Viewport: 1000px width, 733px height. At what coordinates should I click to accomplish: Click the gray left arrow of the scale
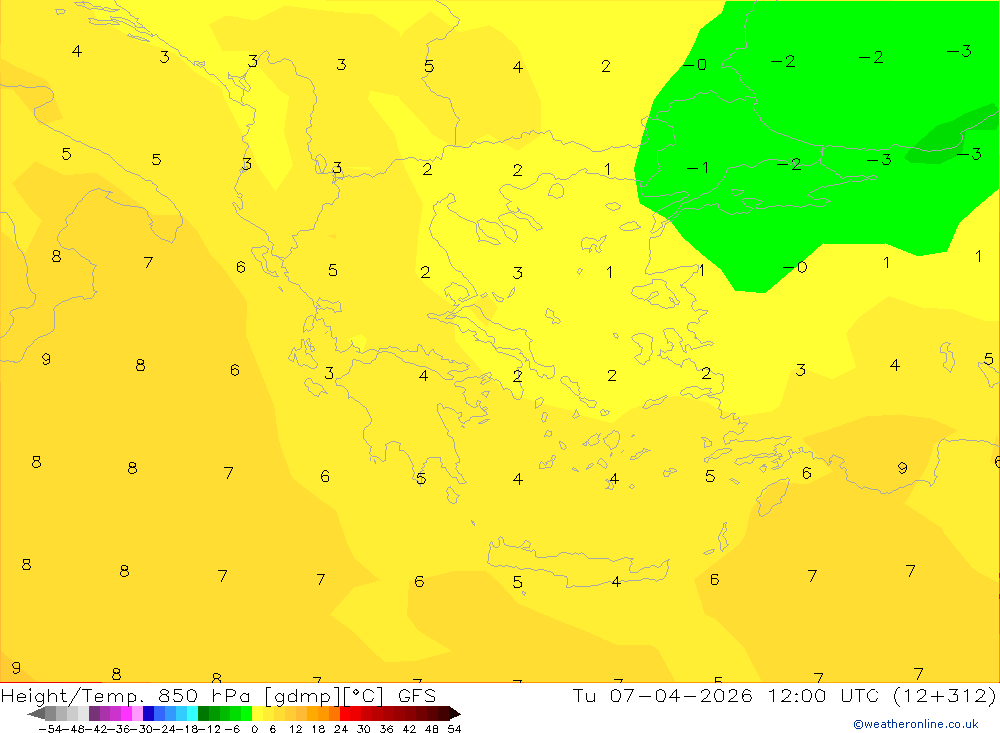point(36,713)
